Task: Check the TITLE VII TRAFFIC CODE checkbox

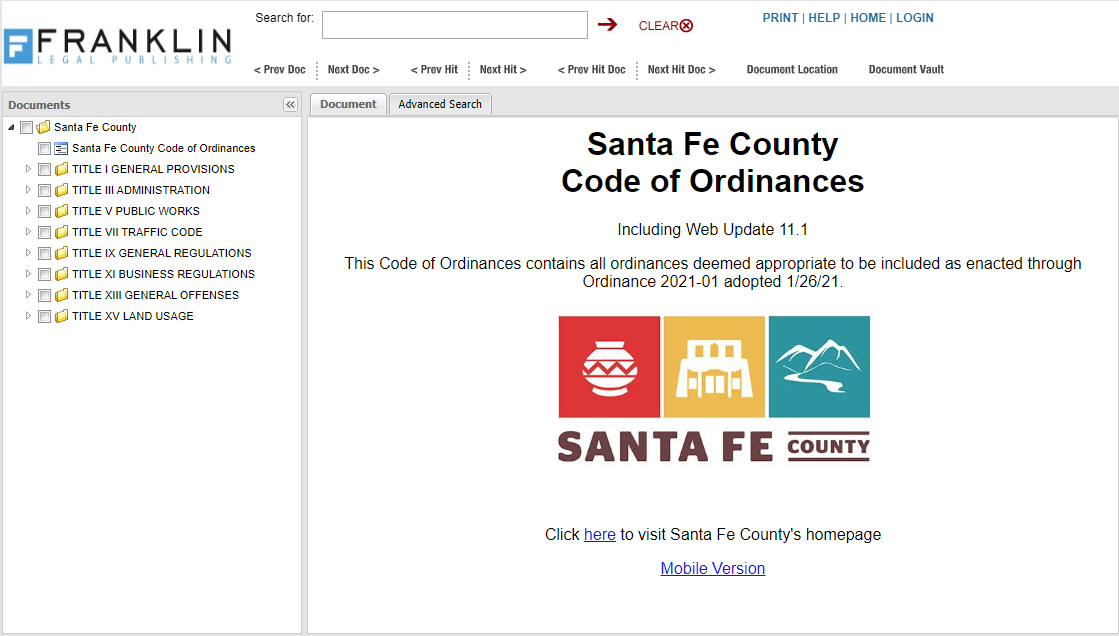Action: click(x=44, y=232)
